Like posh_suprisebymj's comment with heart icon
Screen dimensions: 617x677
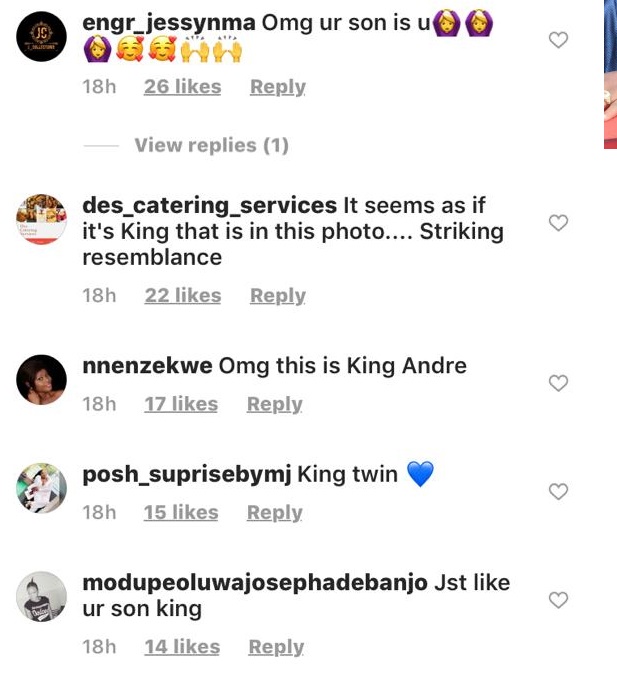(x=559, y=491)
